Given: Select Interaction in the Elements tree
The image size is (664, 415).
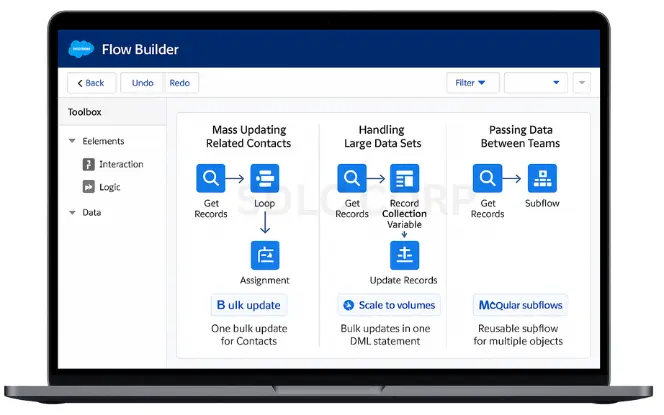Looking at the screenshot, I should tap(121, 164).
